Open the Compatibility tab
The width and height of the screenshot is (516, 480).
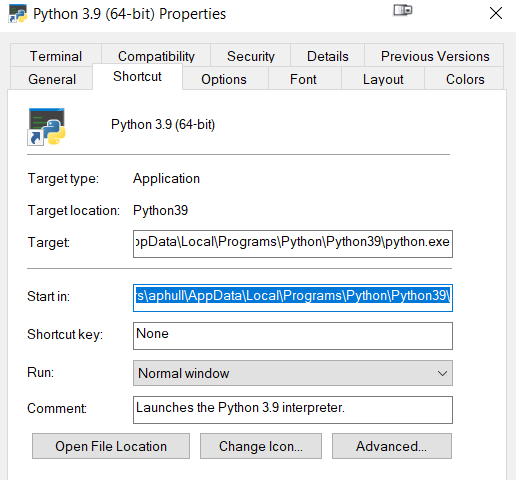(x=156, y=56)
